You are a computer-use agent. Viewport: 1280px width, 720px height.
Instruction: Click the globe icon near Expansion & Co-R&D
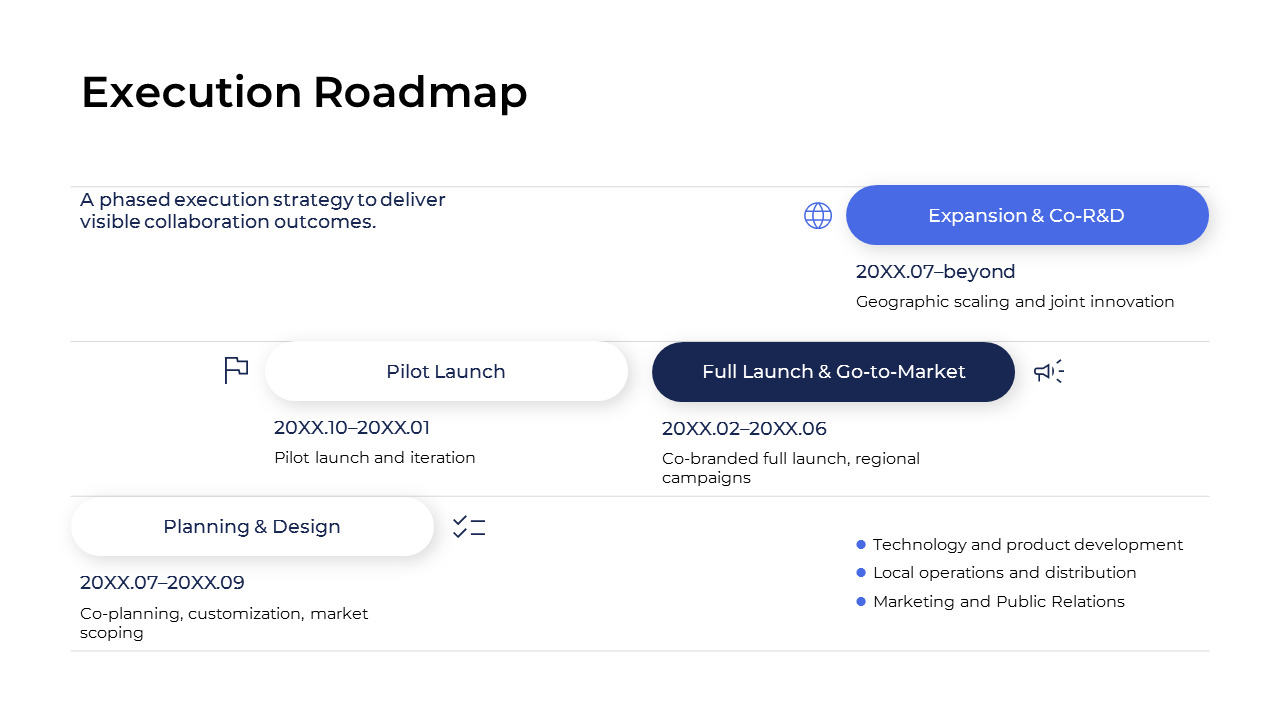point(818,215)
